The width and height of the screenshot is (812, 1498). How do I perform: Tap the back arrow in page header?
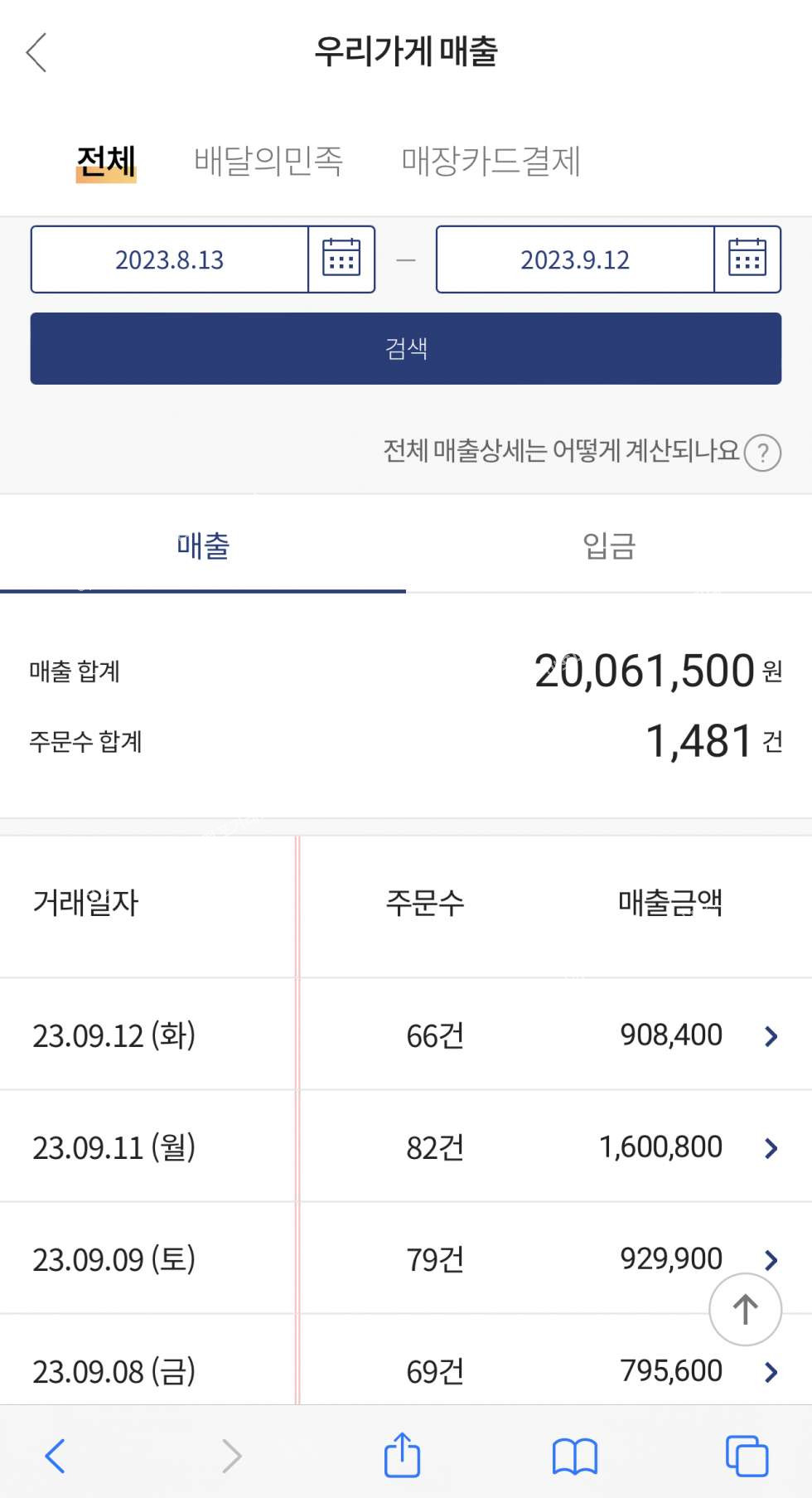click(36, 53)
